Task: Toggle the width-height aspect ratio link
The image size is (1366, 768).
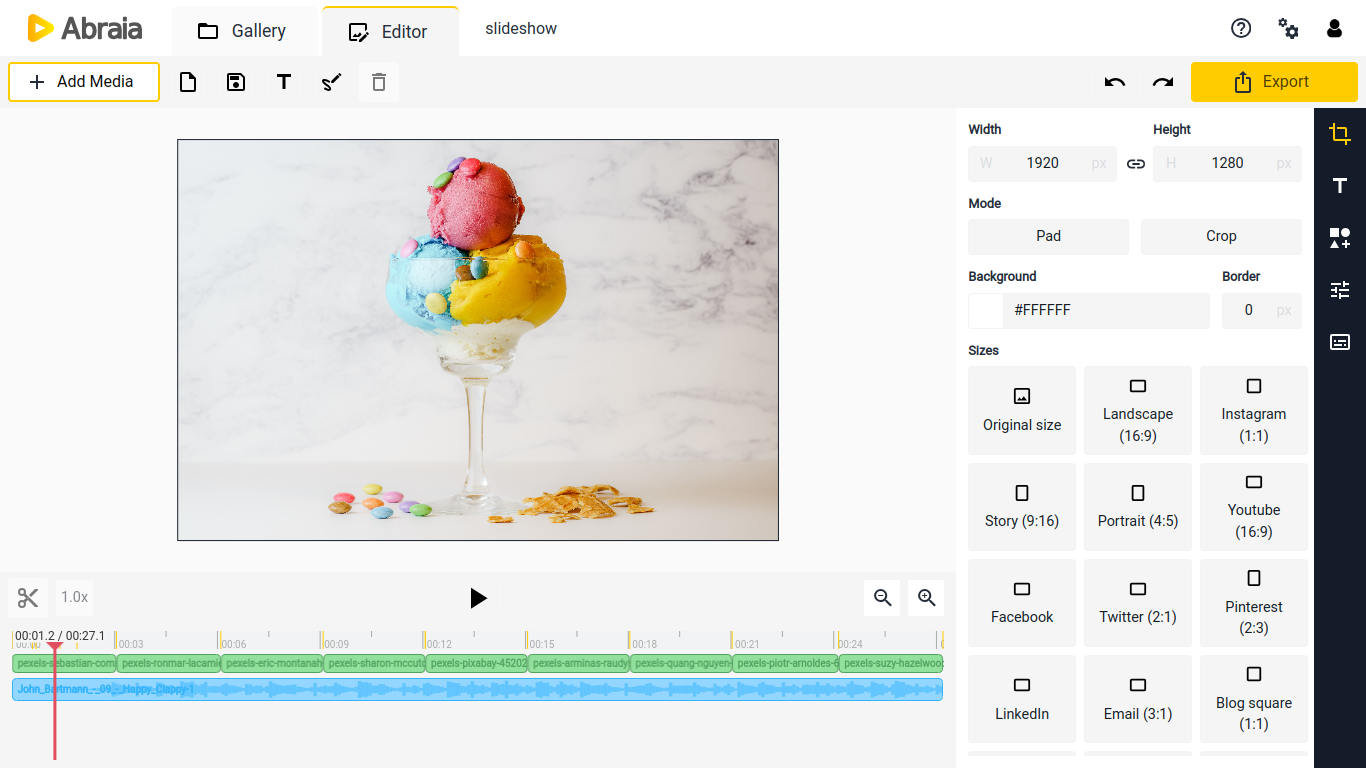Action: [1136, 164]
